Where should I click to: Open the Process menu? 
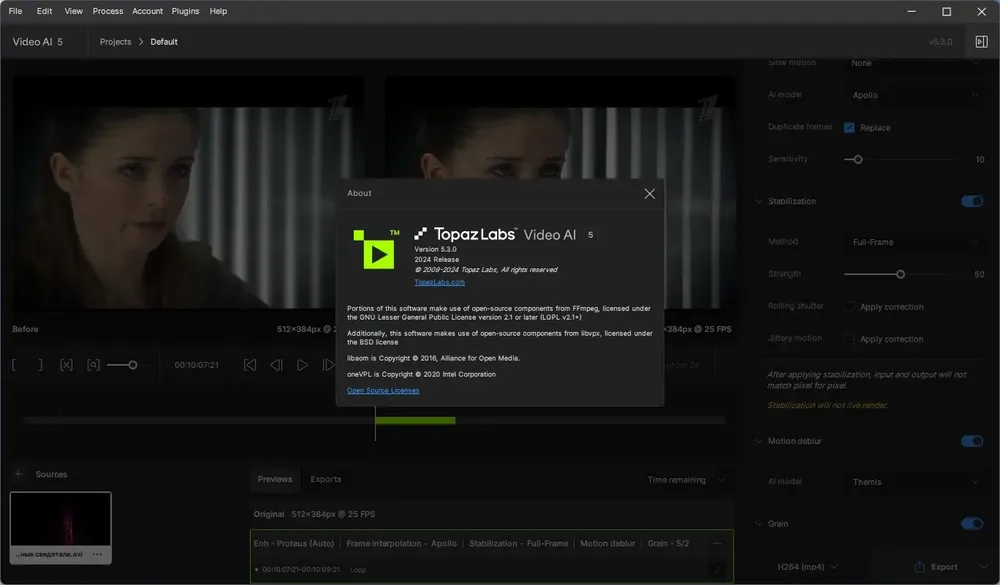coord(108,11)
